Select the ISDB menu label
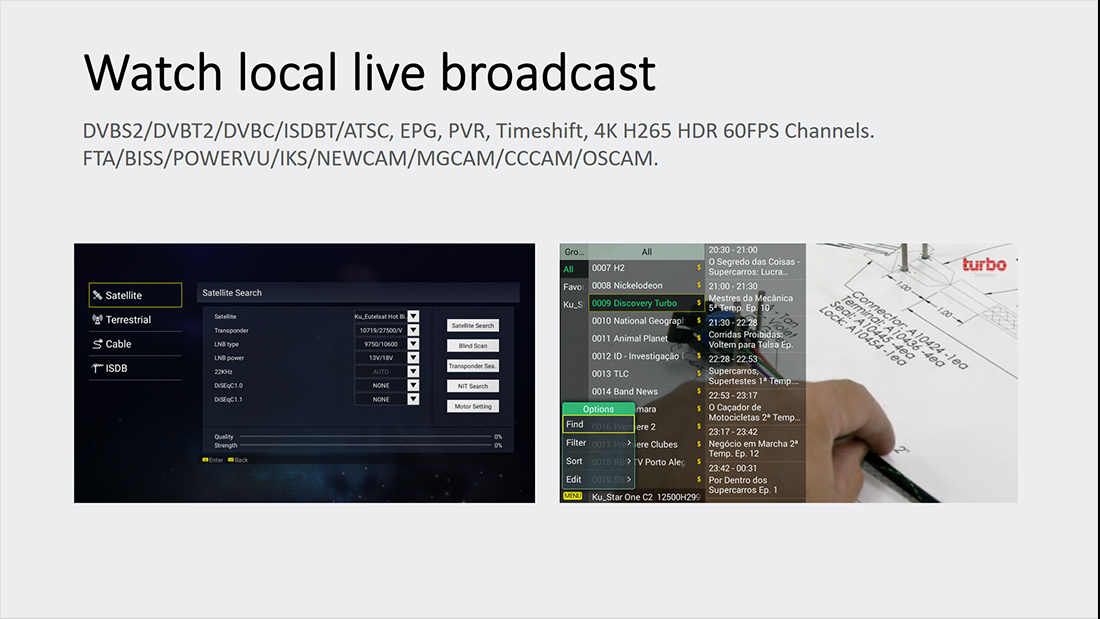Viewport: 1100px width, 619px height. pos(116,368)
